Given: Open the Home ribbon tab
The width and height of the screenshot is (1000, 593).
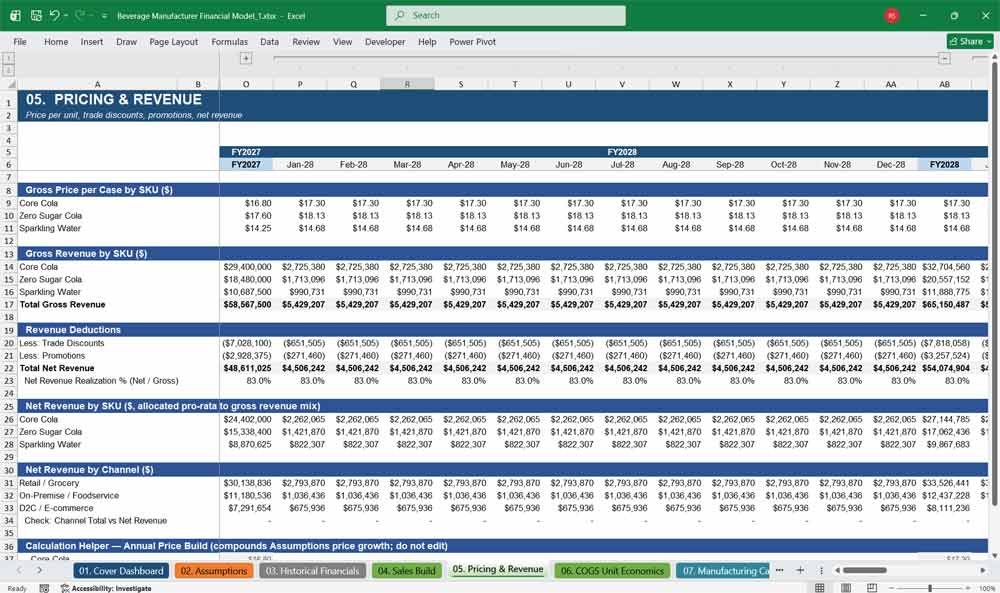Looking at the screenshot, I should (x=56, y=41).
